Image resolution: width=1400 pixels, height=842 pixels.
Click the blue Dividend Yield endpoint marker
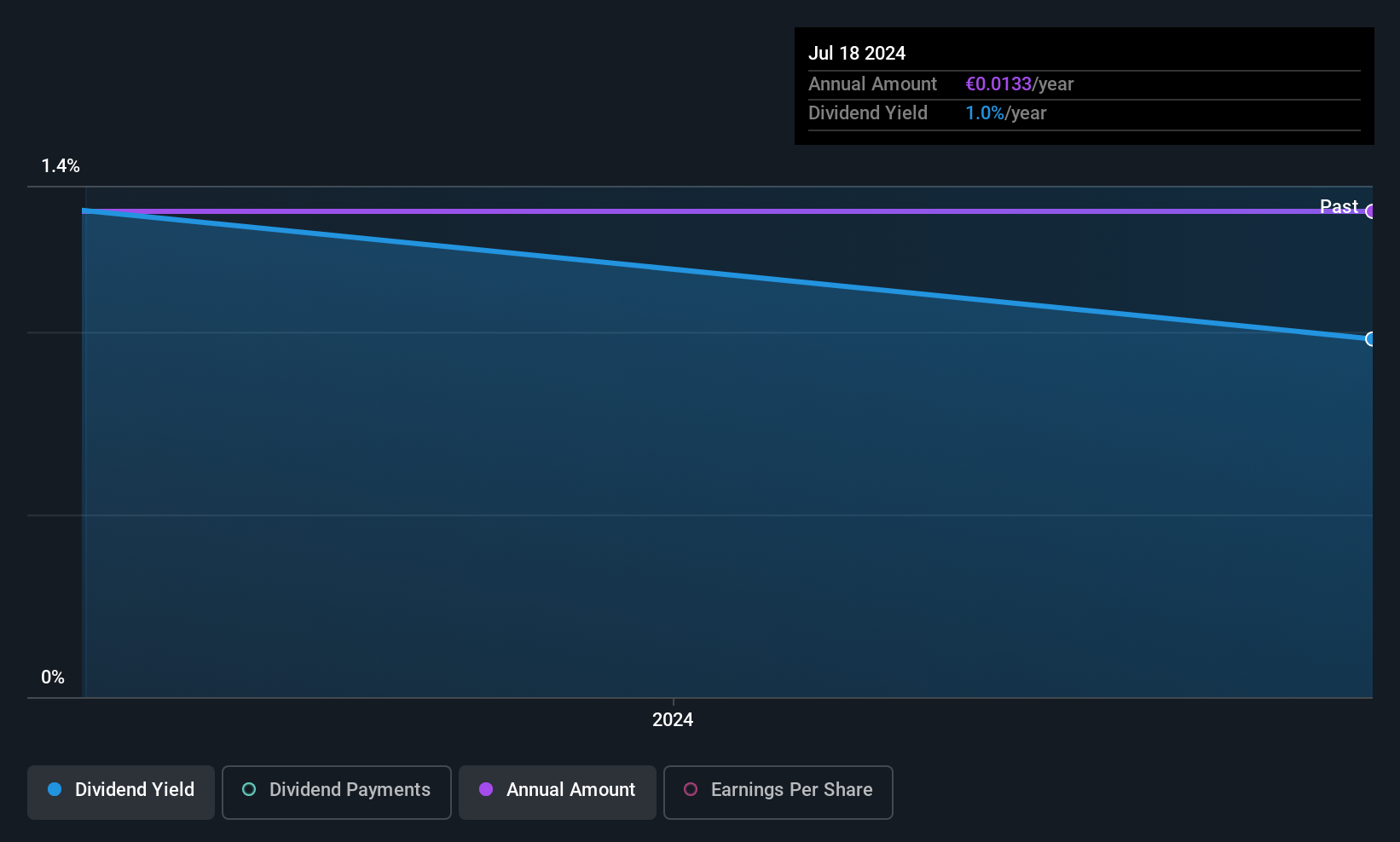pyautogui.click(x=1370, y=339)
